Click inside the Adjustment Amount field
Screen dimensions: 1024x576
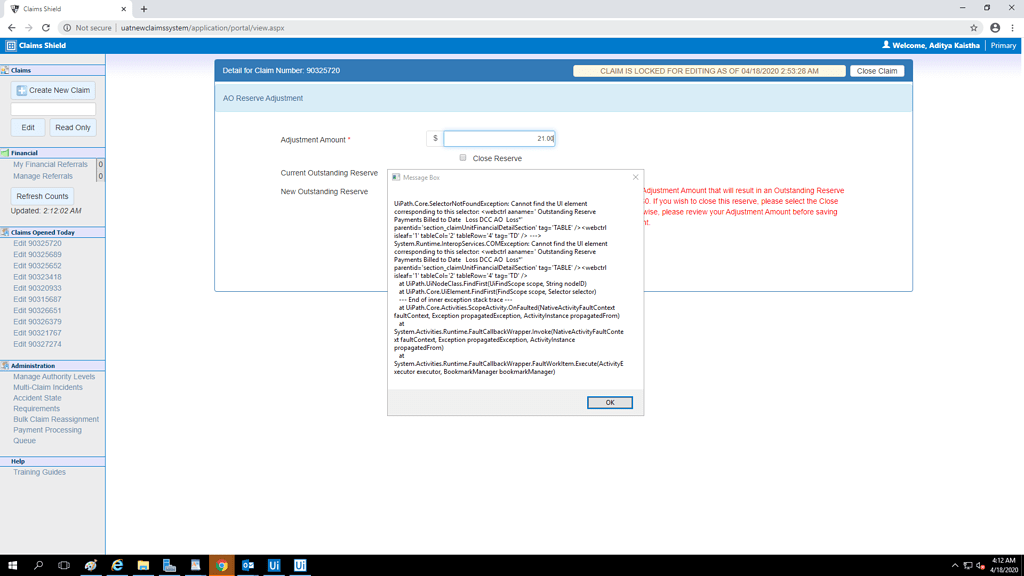click(x=499, y=138)
